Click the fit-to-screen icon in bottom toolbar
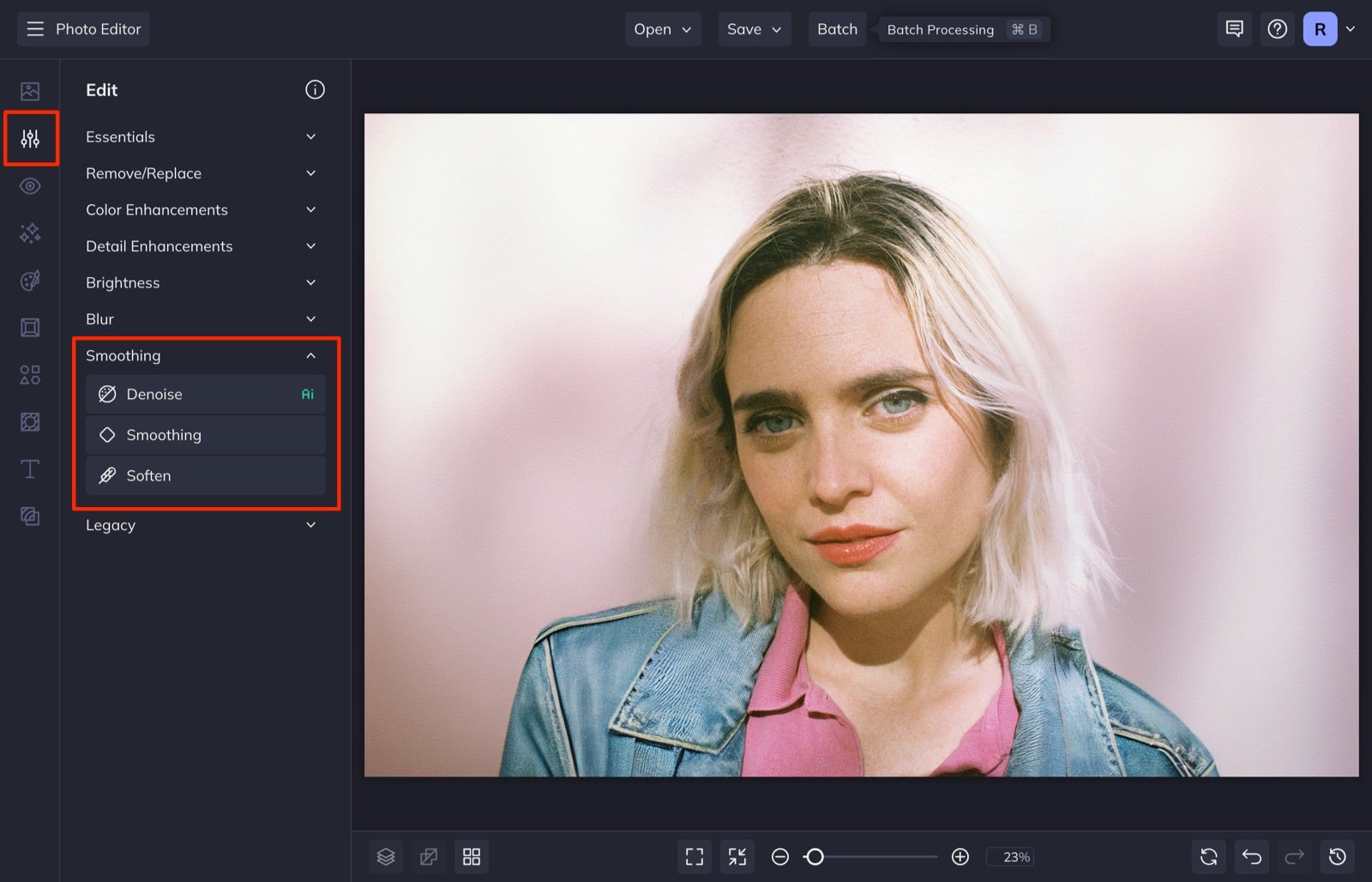 click(x=694, y=855)
